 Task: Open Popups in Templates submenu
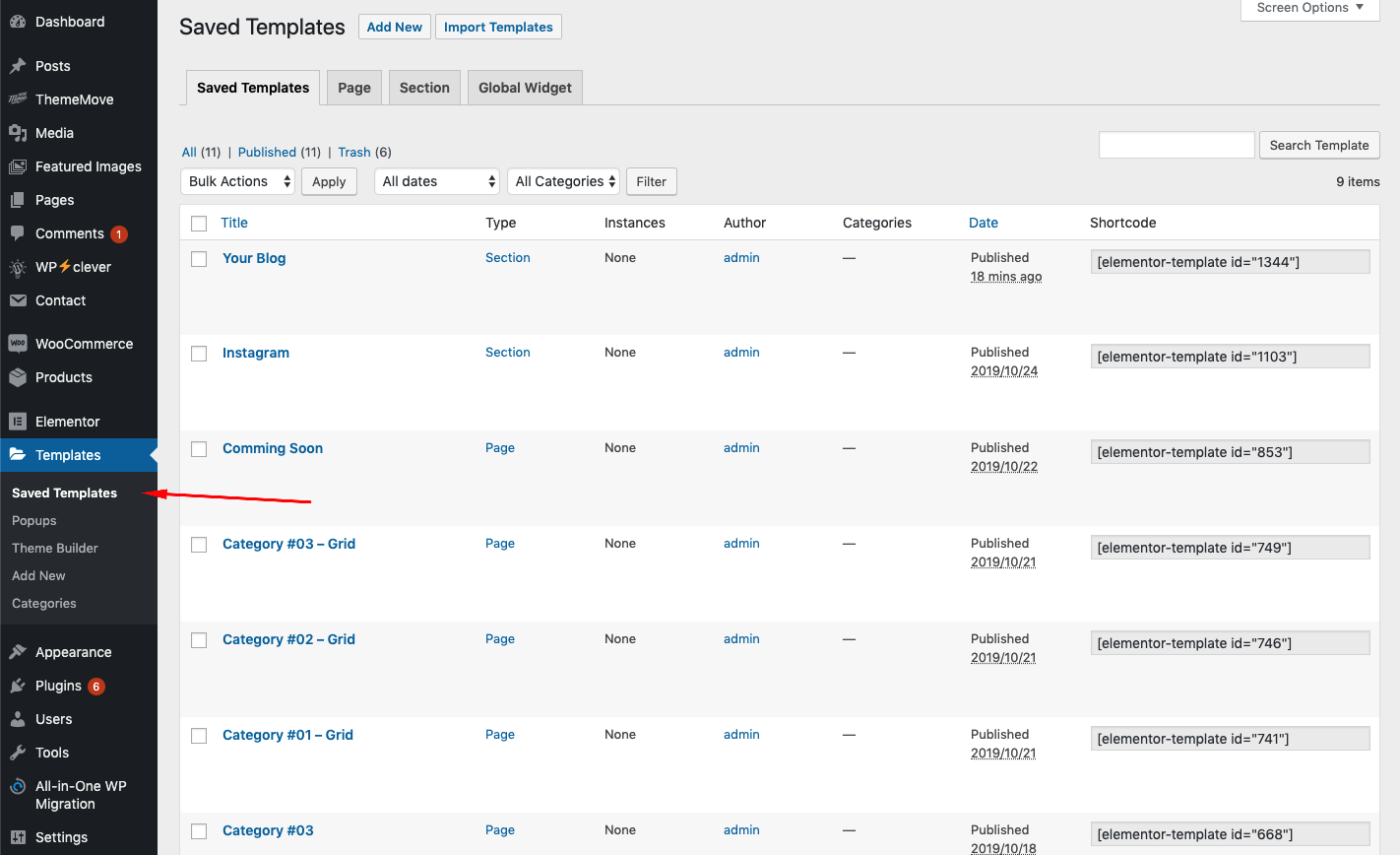pyautogui.click(x=34, y=520)
